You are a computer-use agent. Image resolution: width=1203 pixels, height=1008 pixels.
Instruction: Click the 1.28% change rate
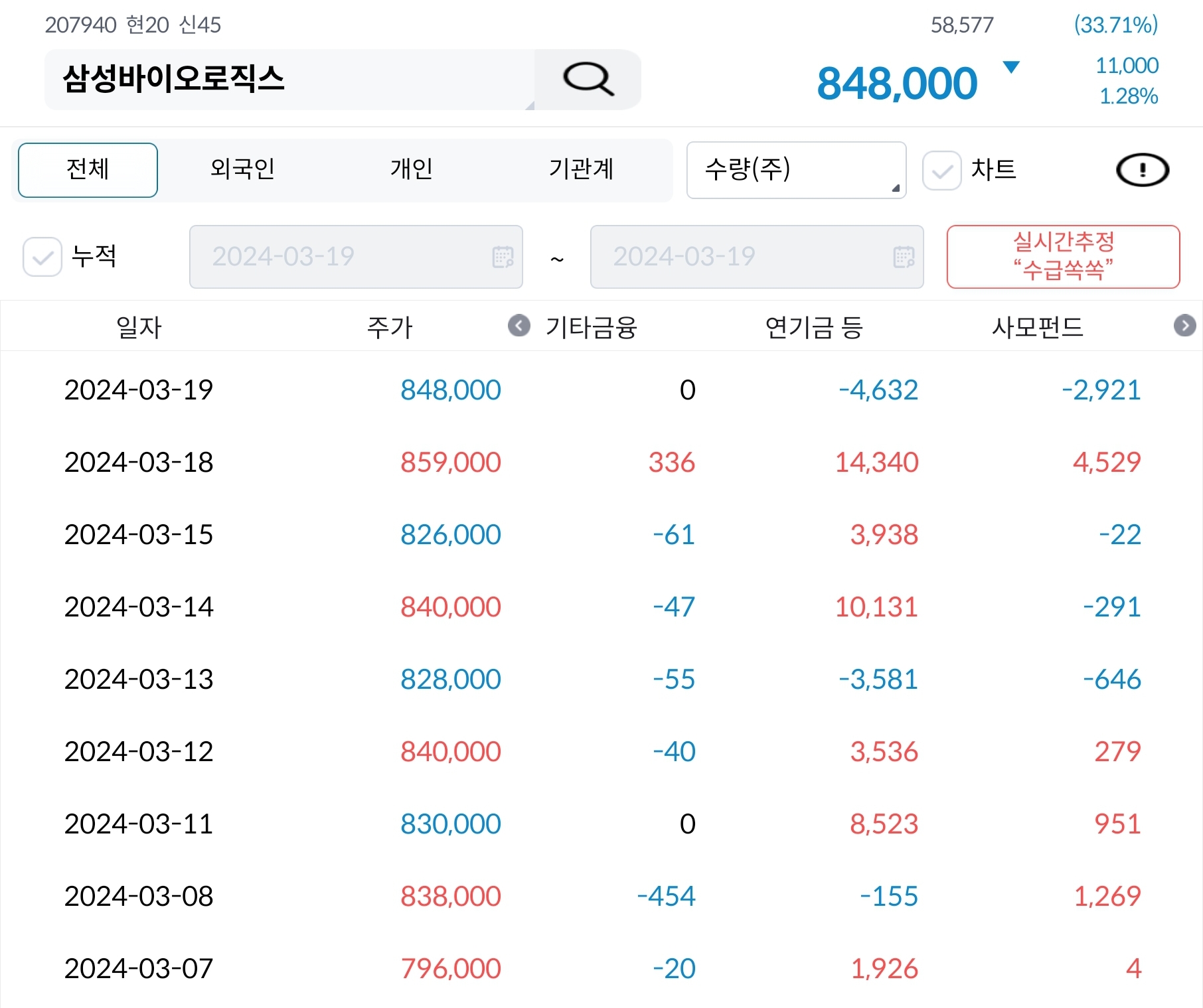pyautogui.click(x=1129, y=96)
